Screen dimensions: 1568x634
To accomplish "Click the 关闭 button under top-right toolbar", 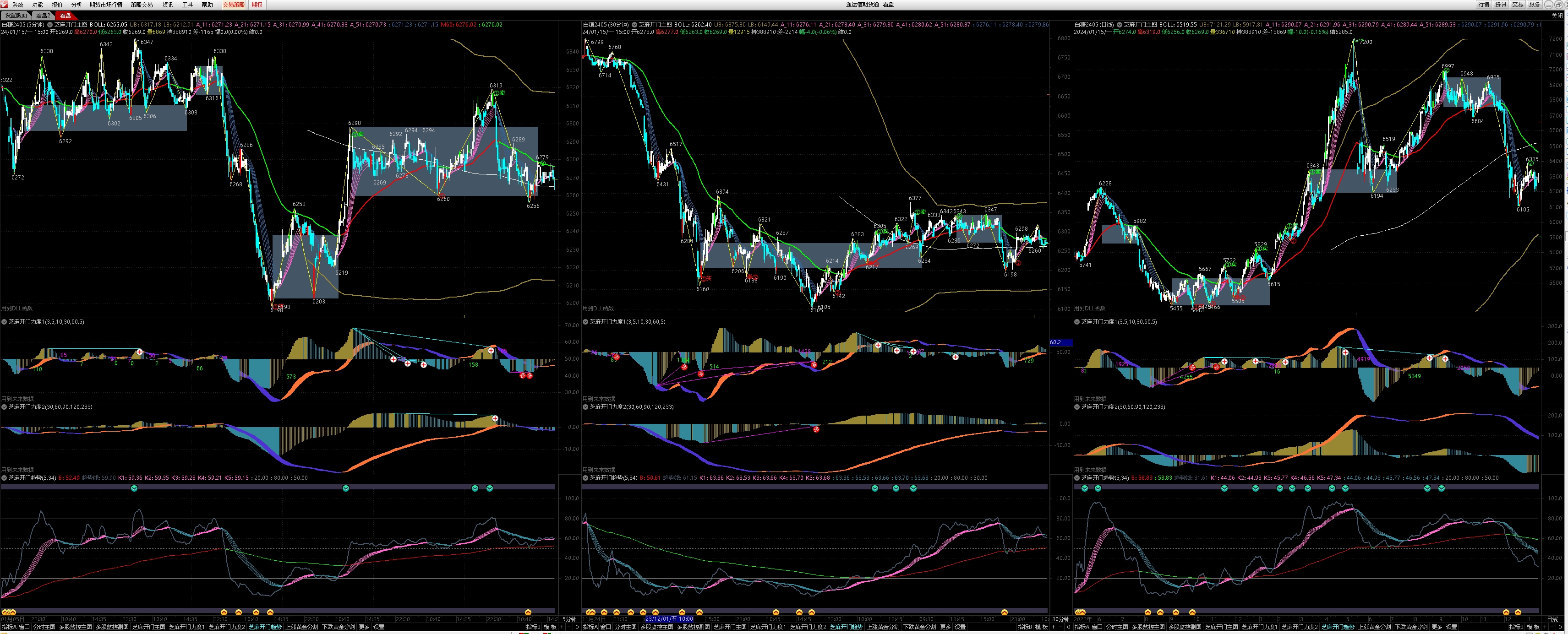I will coord(1557,15).
